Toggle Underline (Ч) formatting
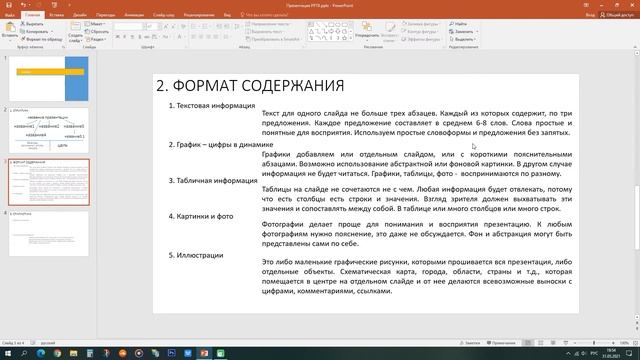 pyautogui.click(x=132, y=37)
